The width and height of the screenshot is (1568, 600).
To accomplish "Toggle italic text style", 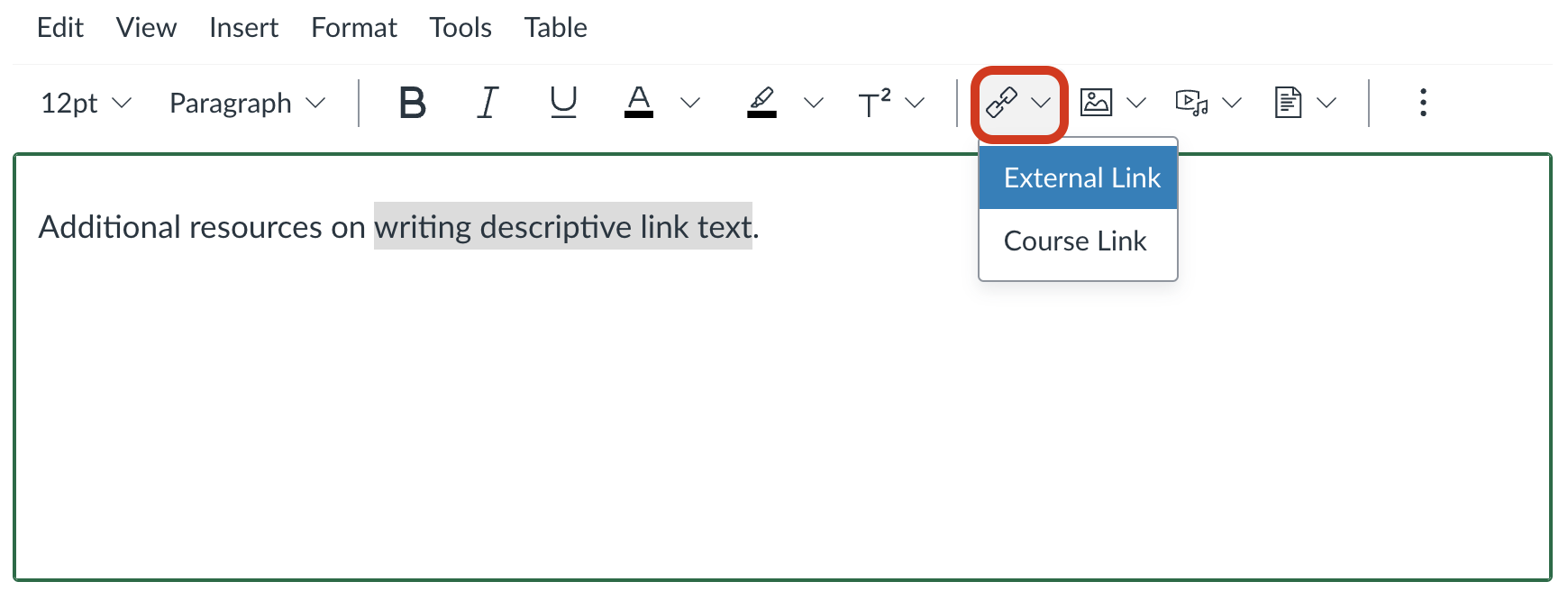I will 488,103.
